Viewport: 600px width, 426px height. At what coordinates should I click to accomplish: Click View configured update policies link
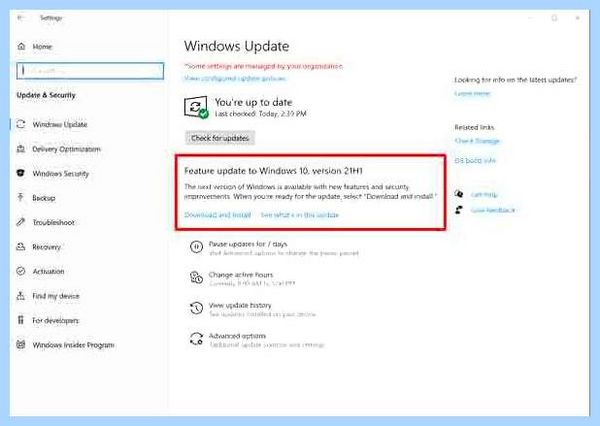click(235, 78)
